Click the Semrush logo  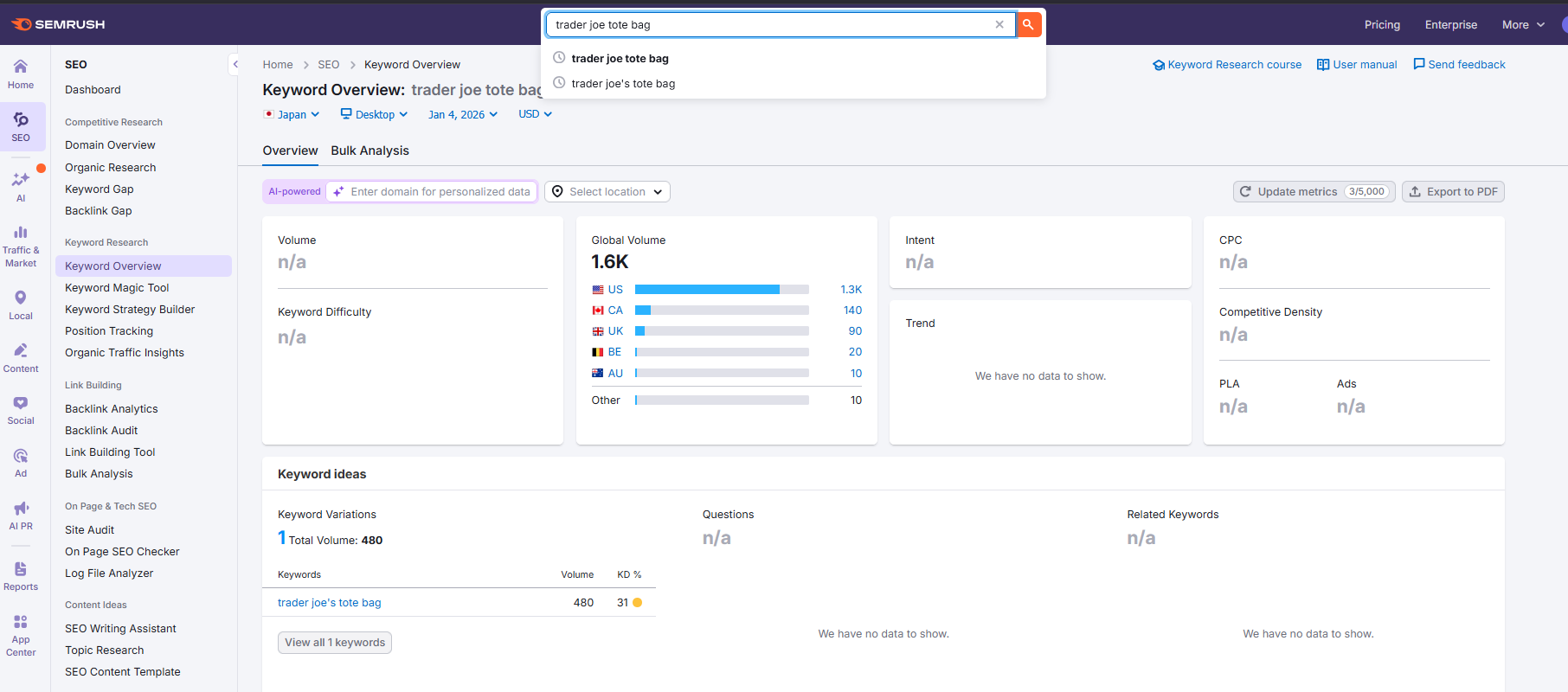click(x=58, y=24)
